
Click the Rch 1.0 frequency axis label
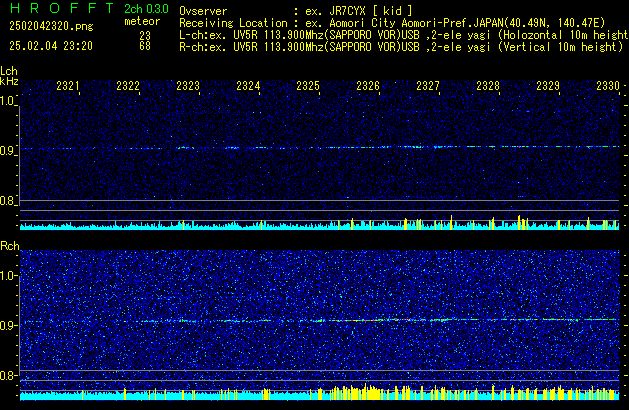pos(8,276)
